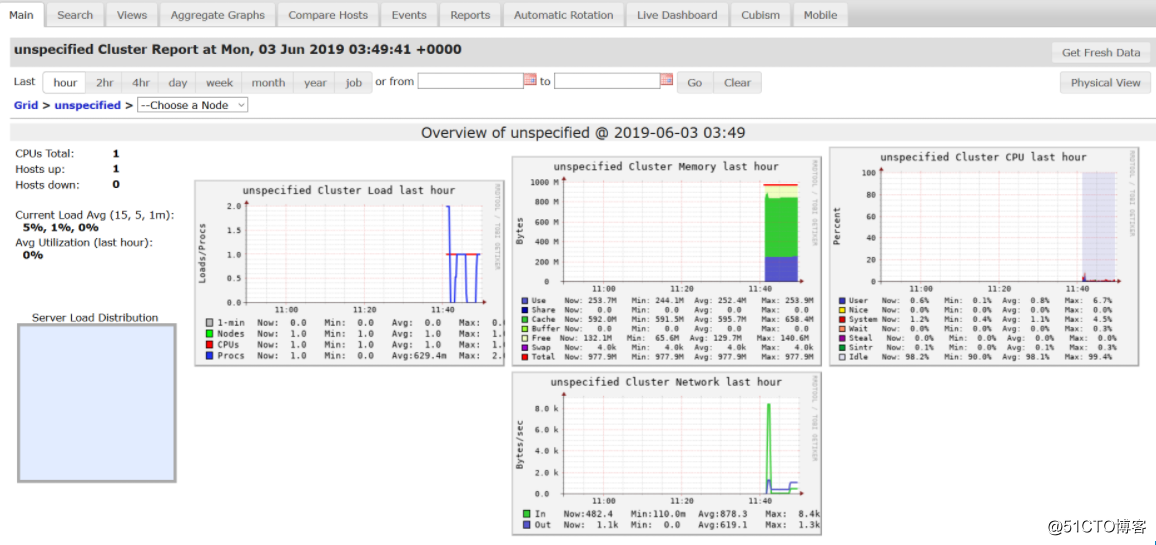Open the Cluster Memory last hour graph

click(x=666, y=261)
